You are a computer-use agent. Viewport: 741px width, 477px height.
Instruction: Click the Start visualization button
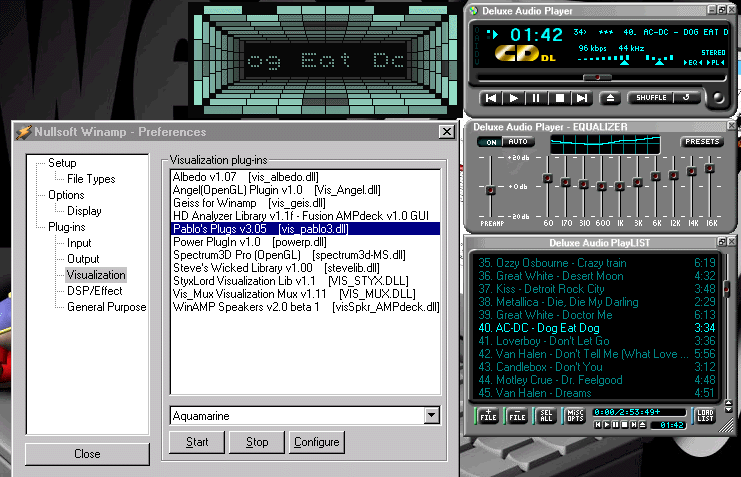pos(196,442)
